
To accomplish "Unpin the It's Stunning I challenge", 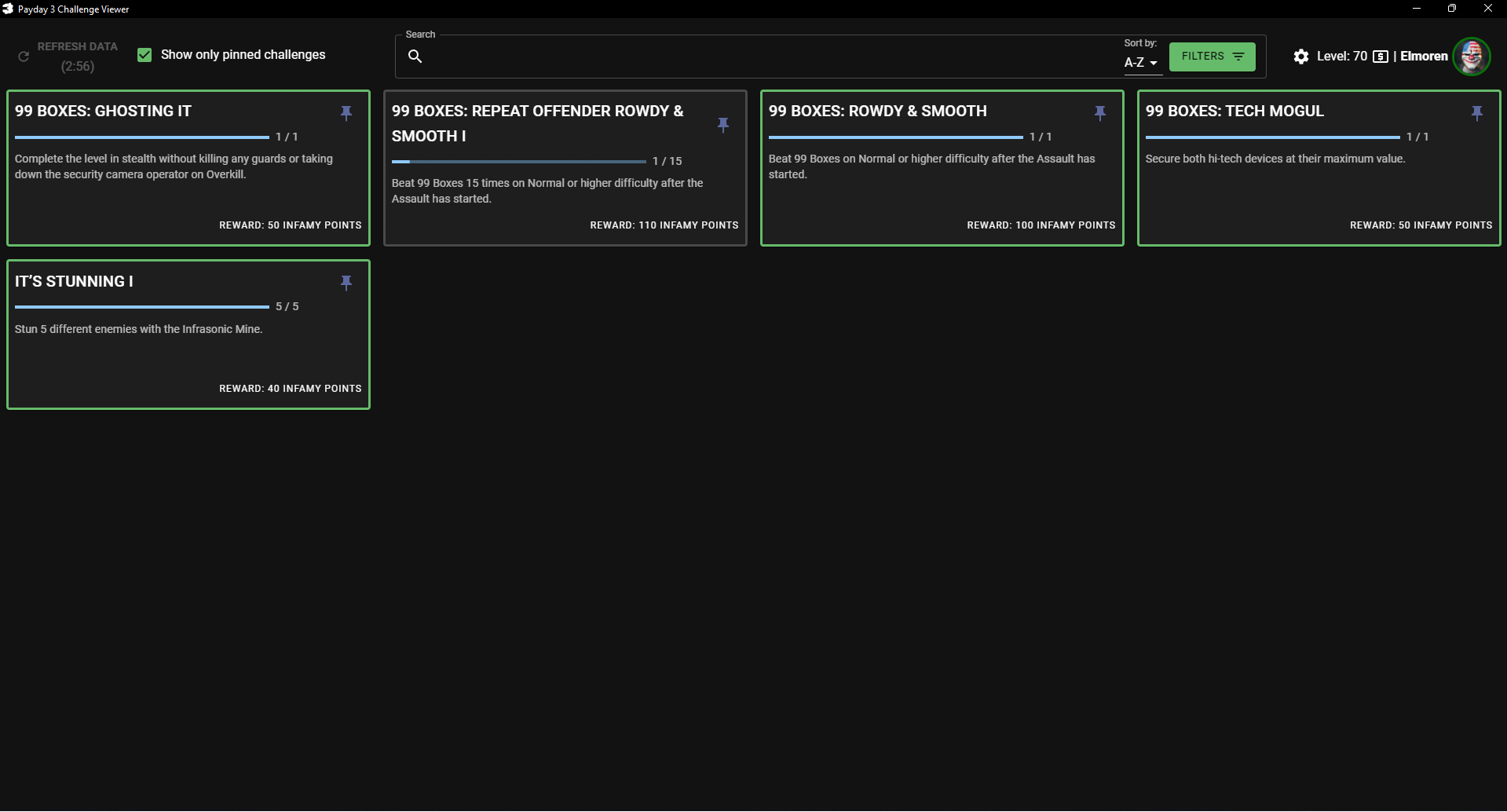I will (346, 282).
